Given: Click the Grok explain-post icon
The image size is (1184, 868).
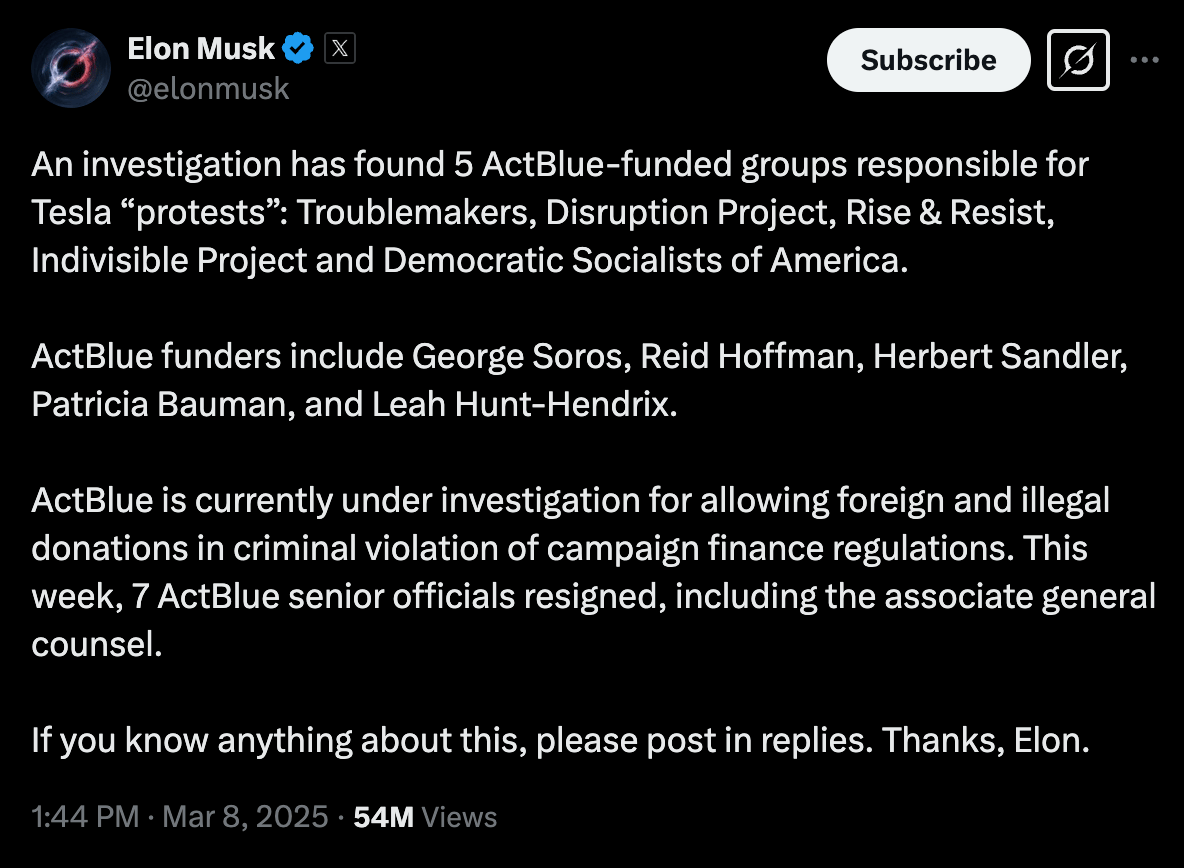Looking at the screenshot, I should [x=1078, y=60].
